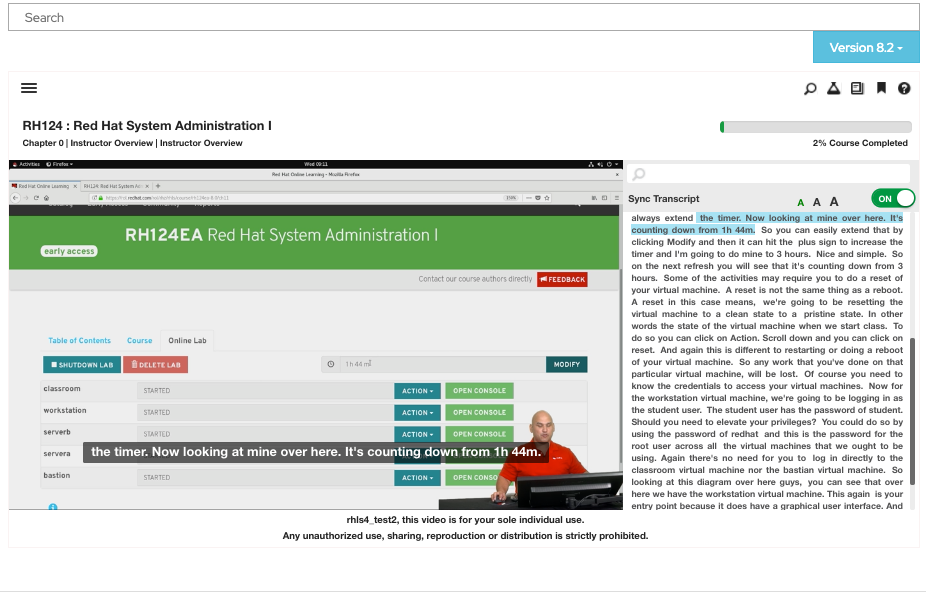The height and width of the screenshot is (599, 926).
Task: Open the ACTION dropdown for servera
Action: pyautogui.click(x=416, y=454)
